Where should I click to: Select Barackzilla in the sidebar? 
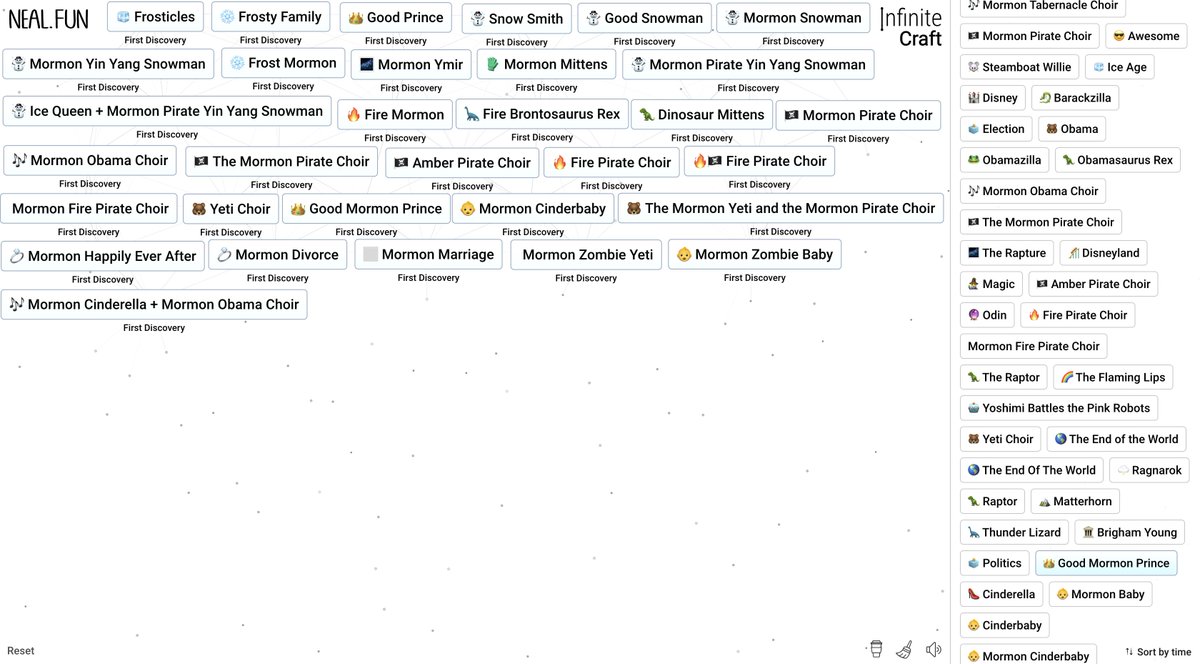pos(1075,98)
